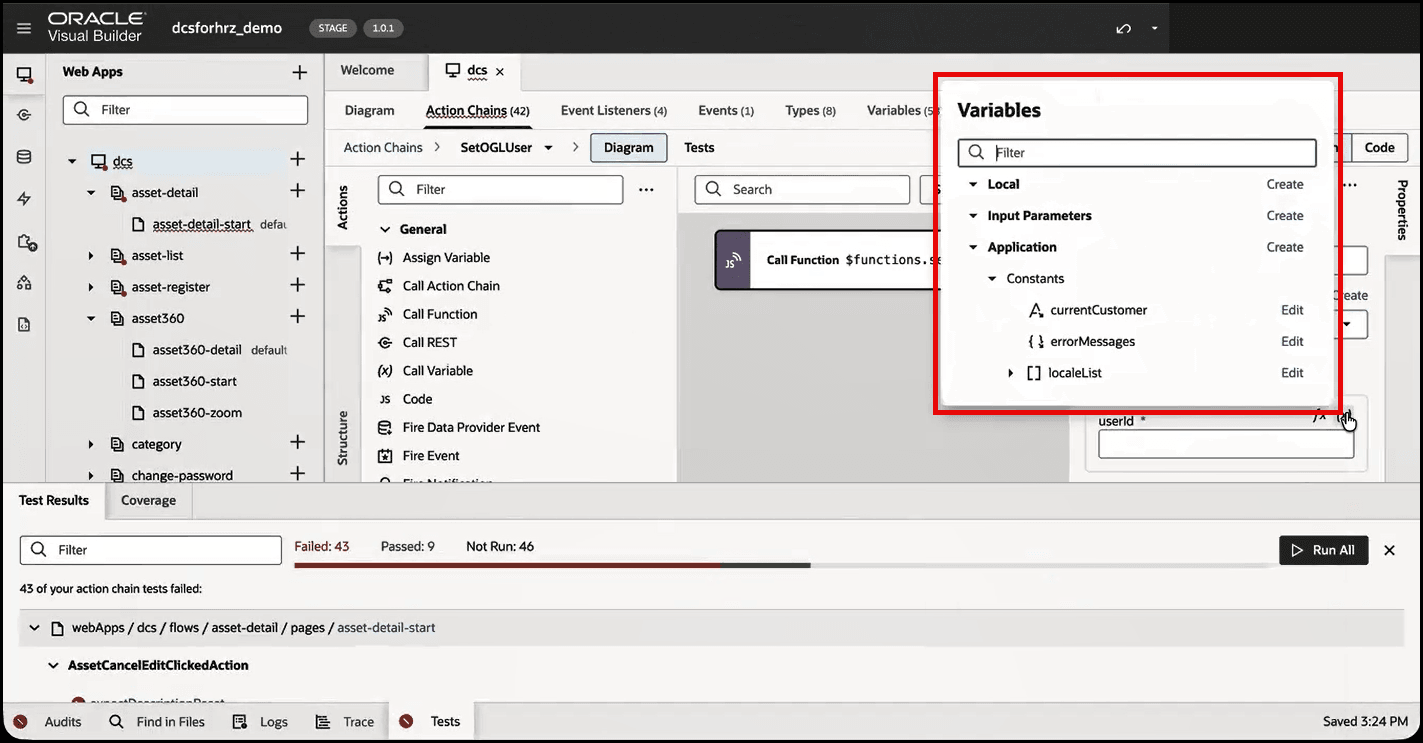
Task: Expand the category tree node
Action: 91,444
